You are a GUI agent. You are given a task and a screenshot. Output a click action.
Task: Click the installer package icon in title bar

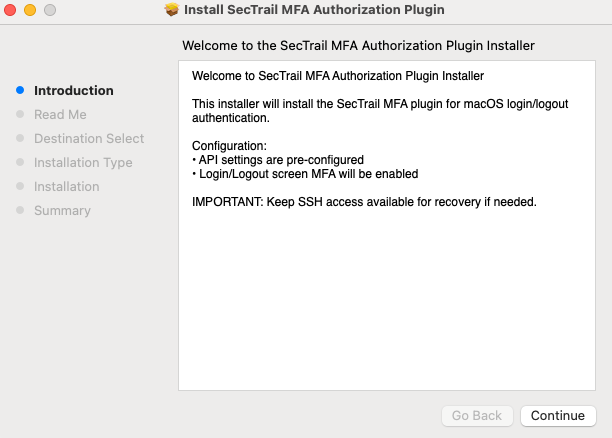tap(172, 9)
